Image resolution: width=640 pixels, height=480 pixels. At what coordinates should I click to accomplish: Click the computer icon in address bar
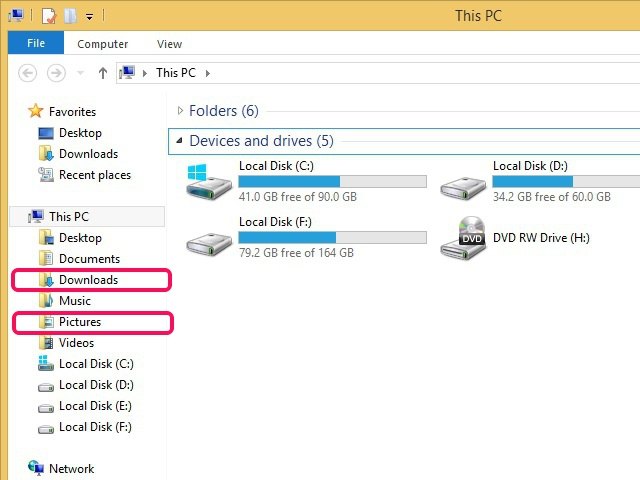pos(127,73)
